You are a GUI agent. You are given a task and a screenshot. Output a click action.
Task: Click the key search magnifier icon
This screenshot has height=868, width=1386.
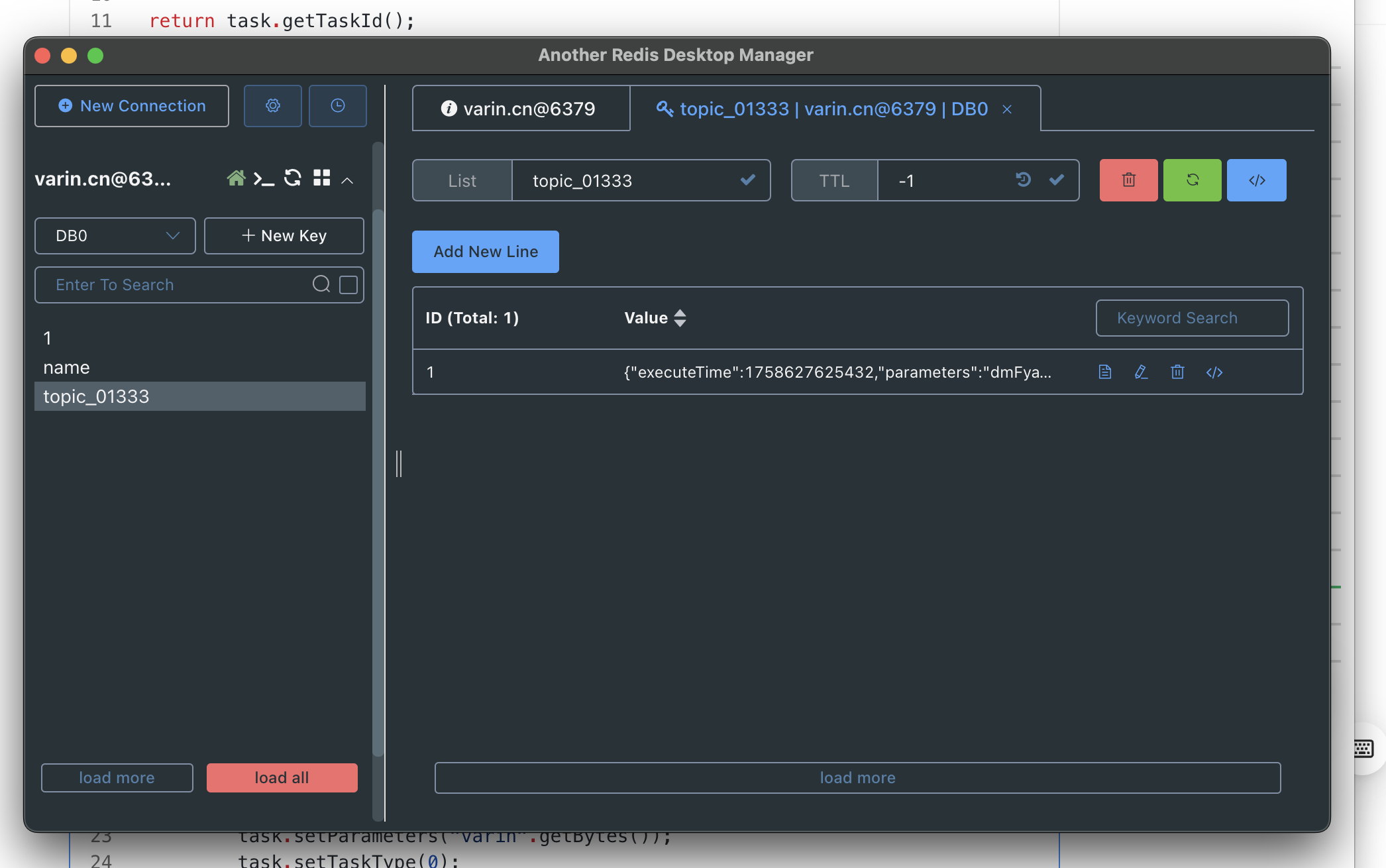pos(321,284)
